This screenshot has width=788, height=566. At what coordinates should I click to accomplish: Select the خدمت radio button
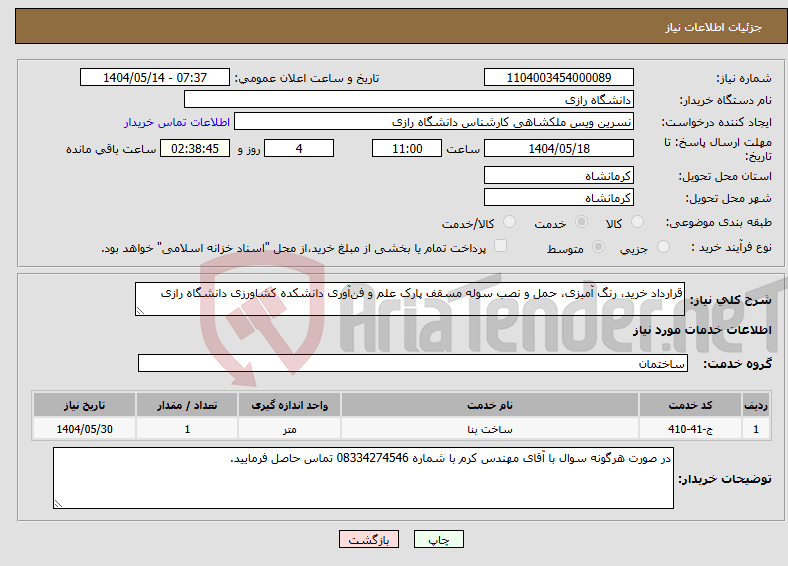(x=581, y=222)
